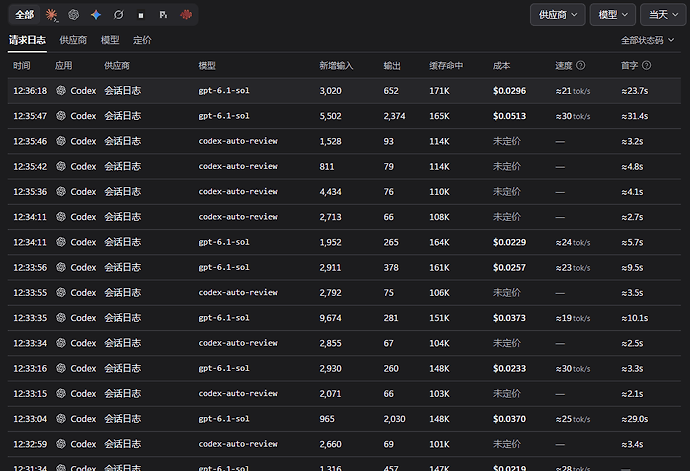This screenshot has height=471, width=690.
Task: Switch to the 供应商 tab
Action: click(x=73, y=40)
